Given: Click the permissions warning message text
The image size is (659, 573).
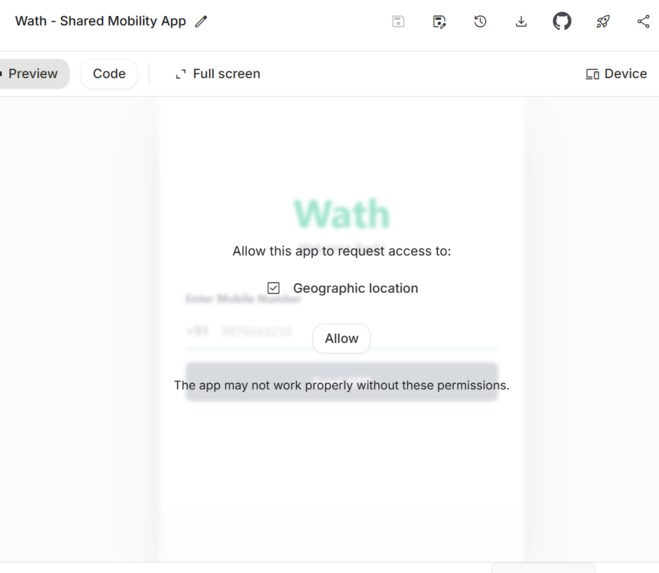Looking at the screenshot, I should (342, 385).
